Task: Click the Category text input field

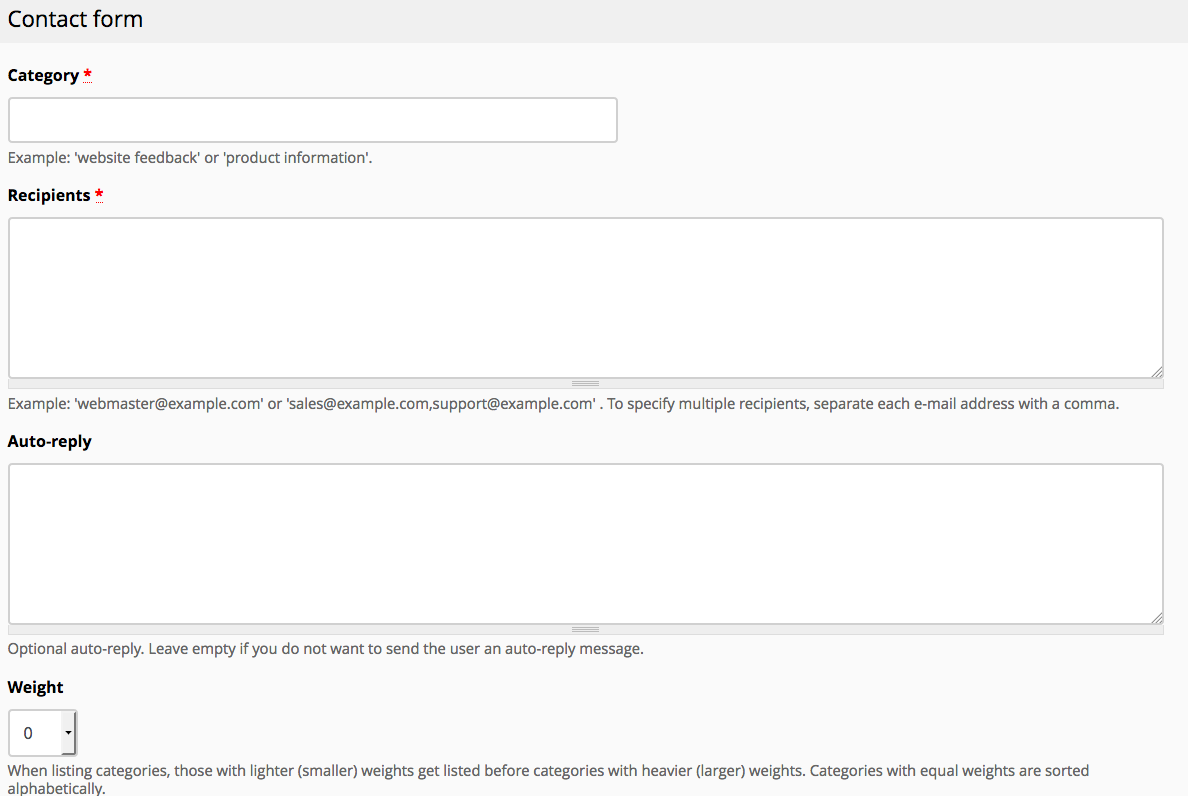Action: [x=313, y=120]
